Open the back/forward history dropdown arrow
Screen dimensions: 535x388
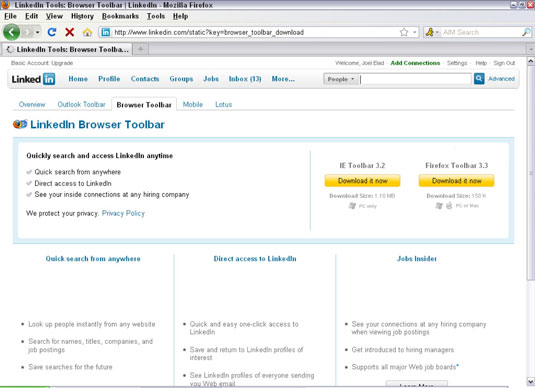coord(37,32)
